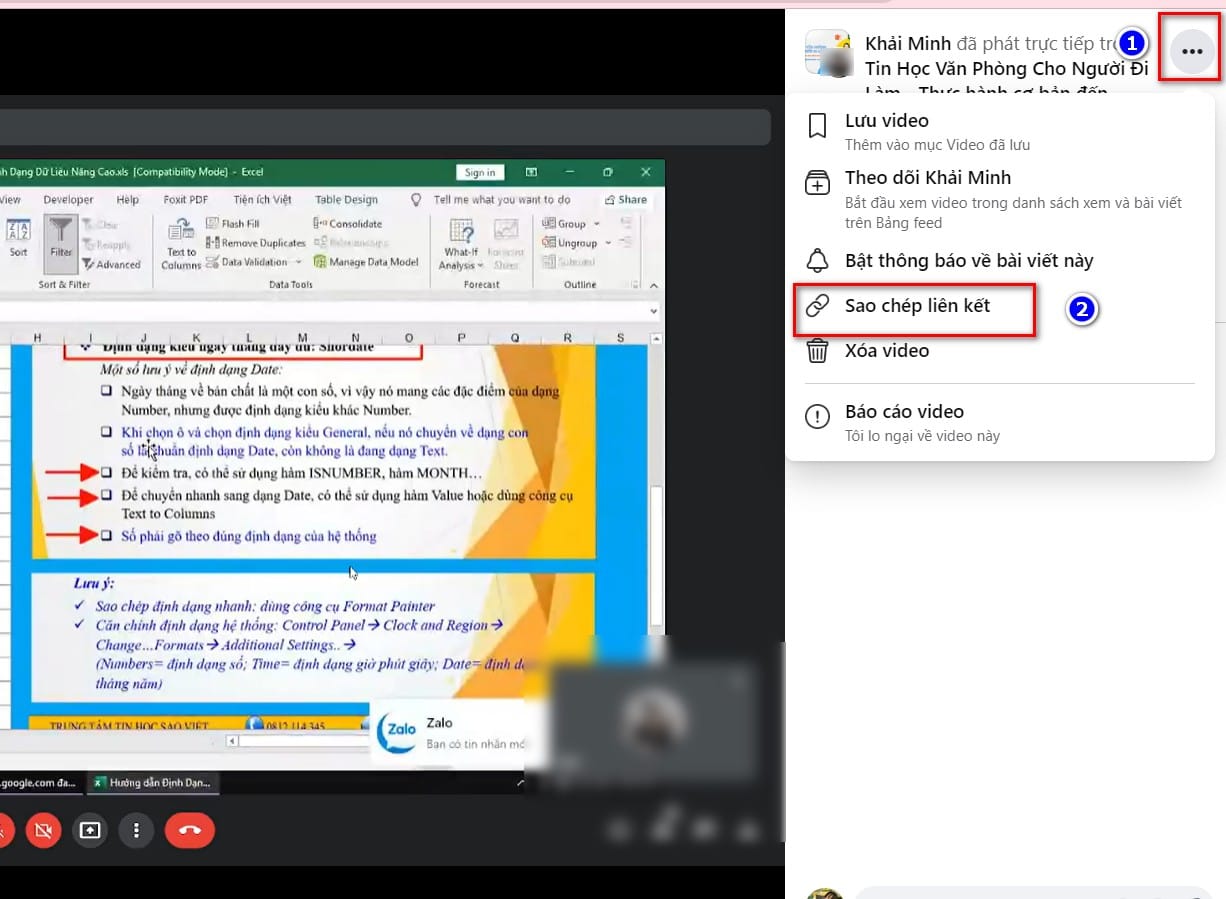
Task: Click the notification bell icon
Action: 817,261
